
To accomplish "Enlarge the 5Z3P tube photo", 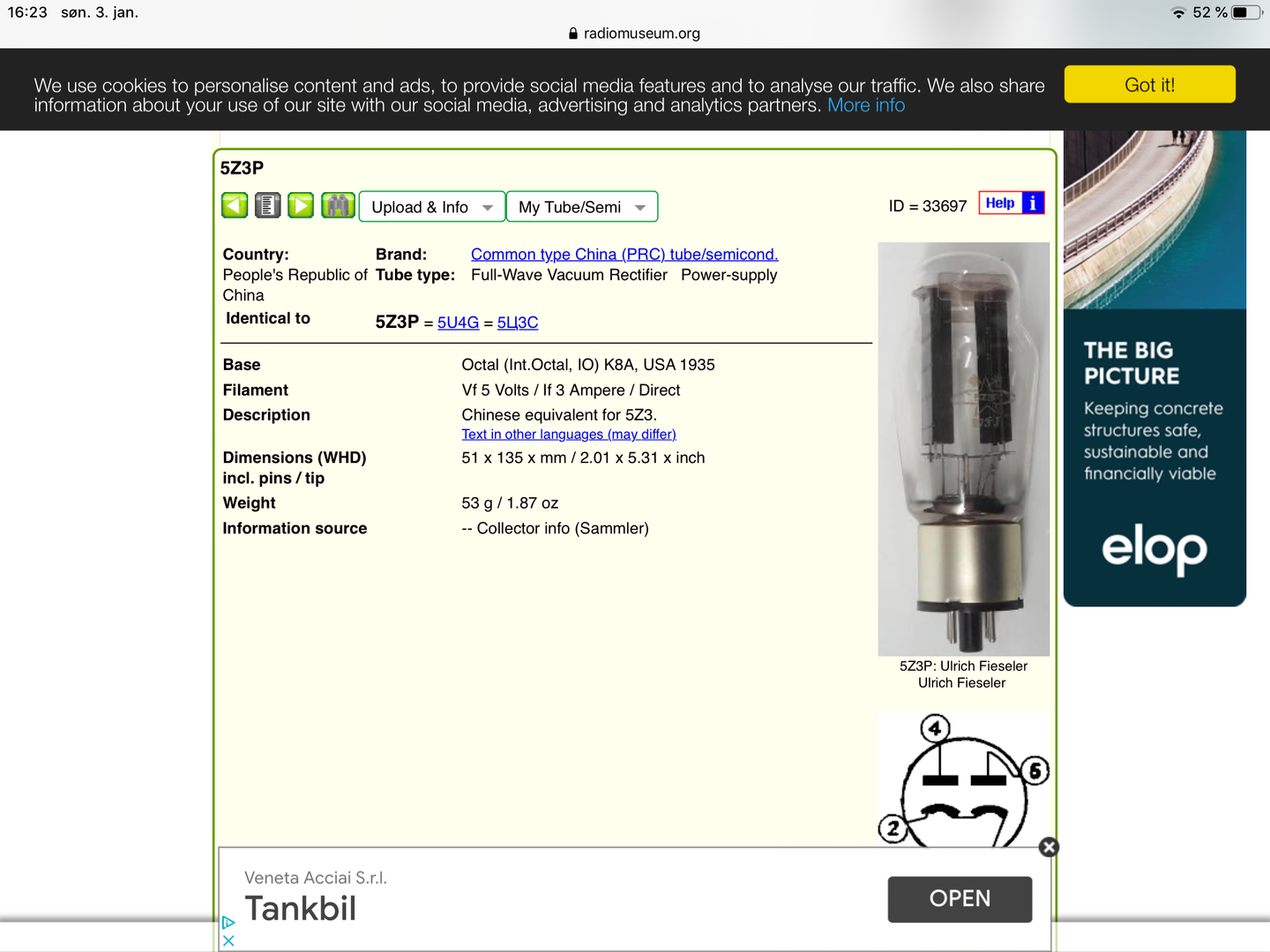I will pyautogui.click(x=964, y=449).
